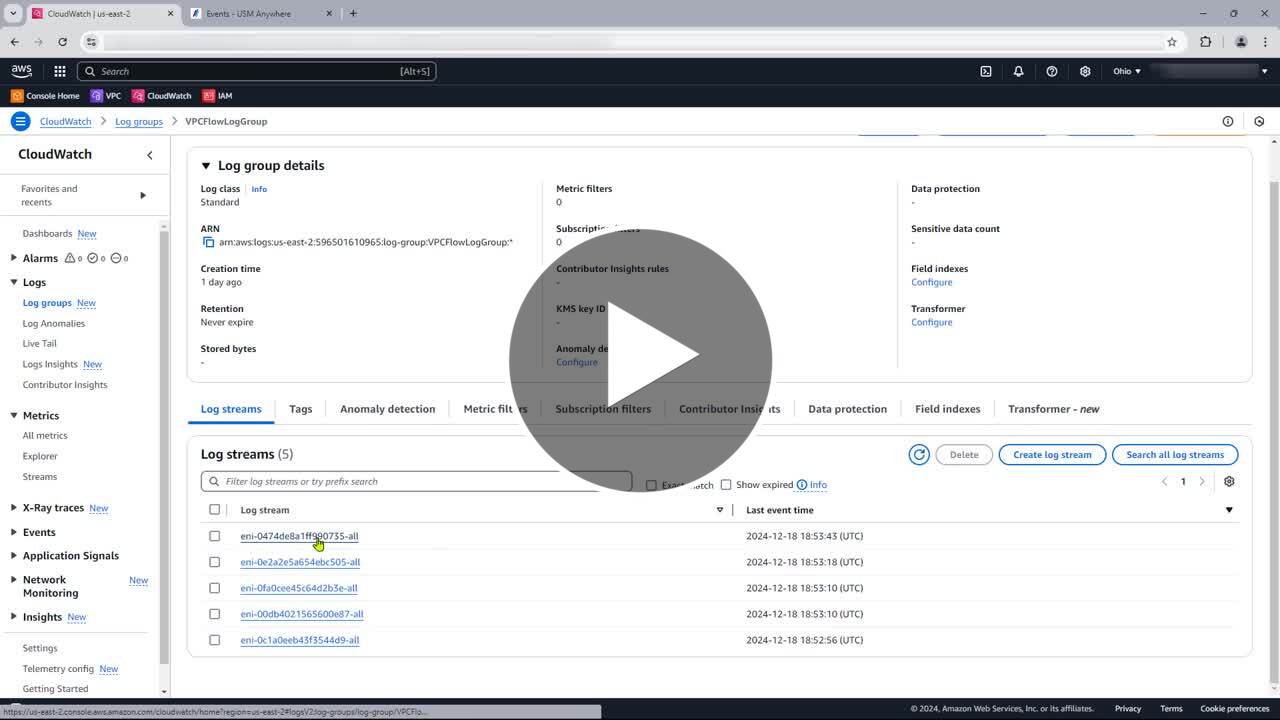Collapse the Log group details section
1280x720 pixels.
tap(206, 166)
